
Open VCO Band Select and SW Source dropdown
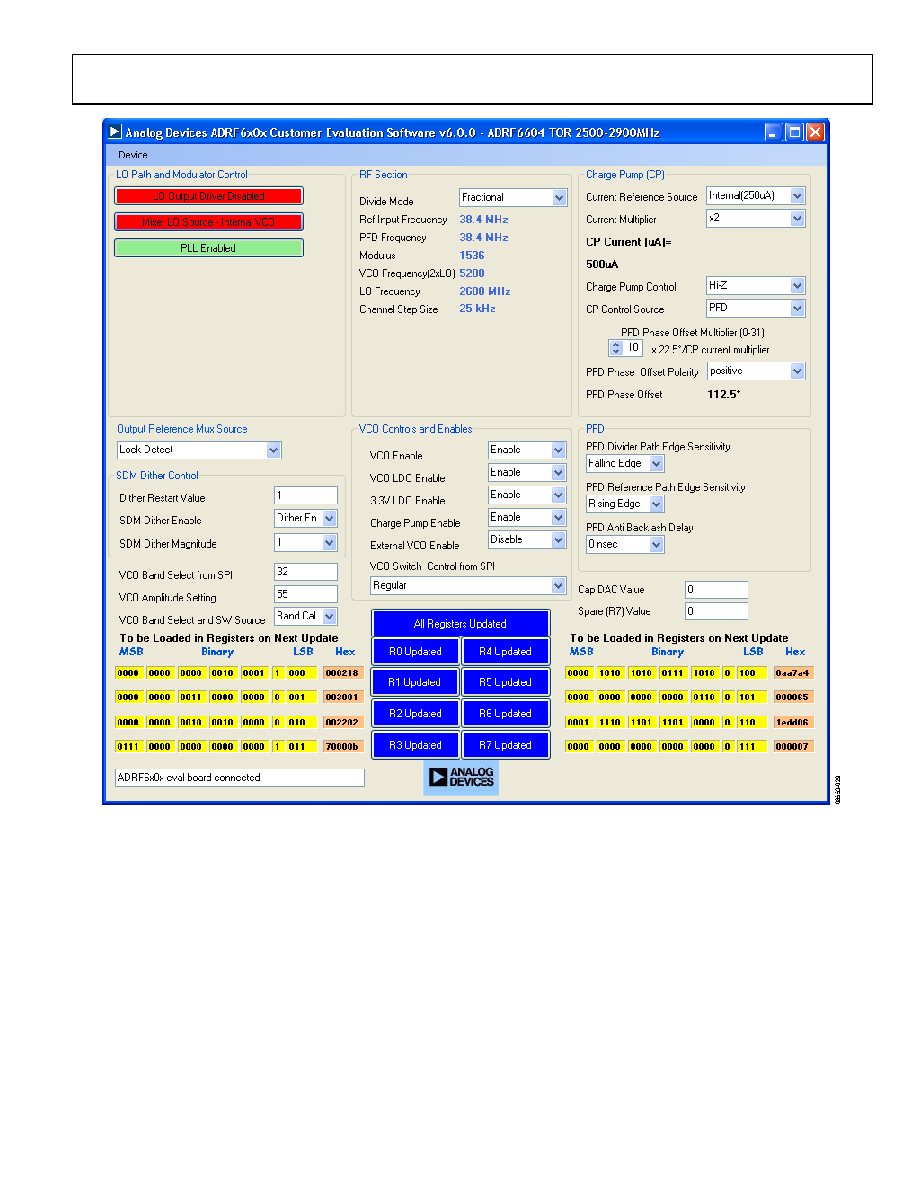tap(305, 616)
